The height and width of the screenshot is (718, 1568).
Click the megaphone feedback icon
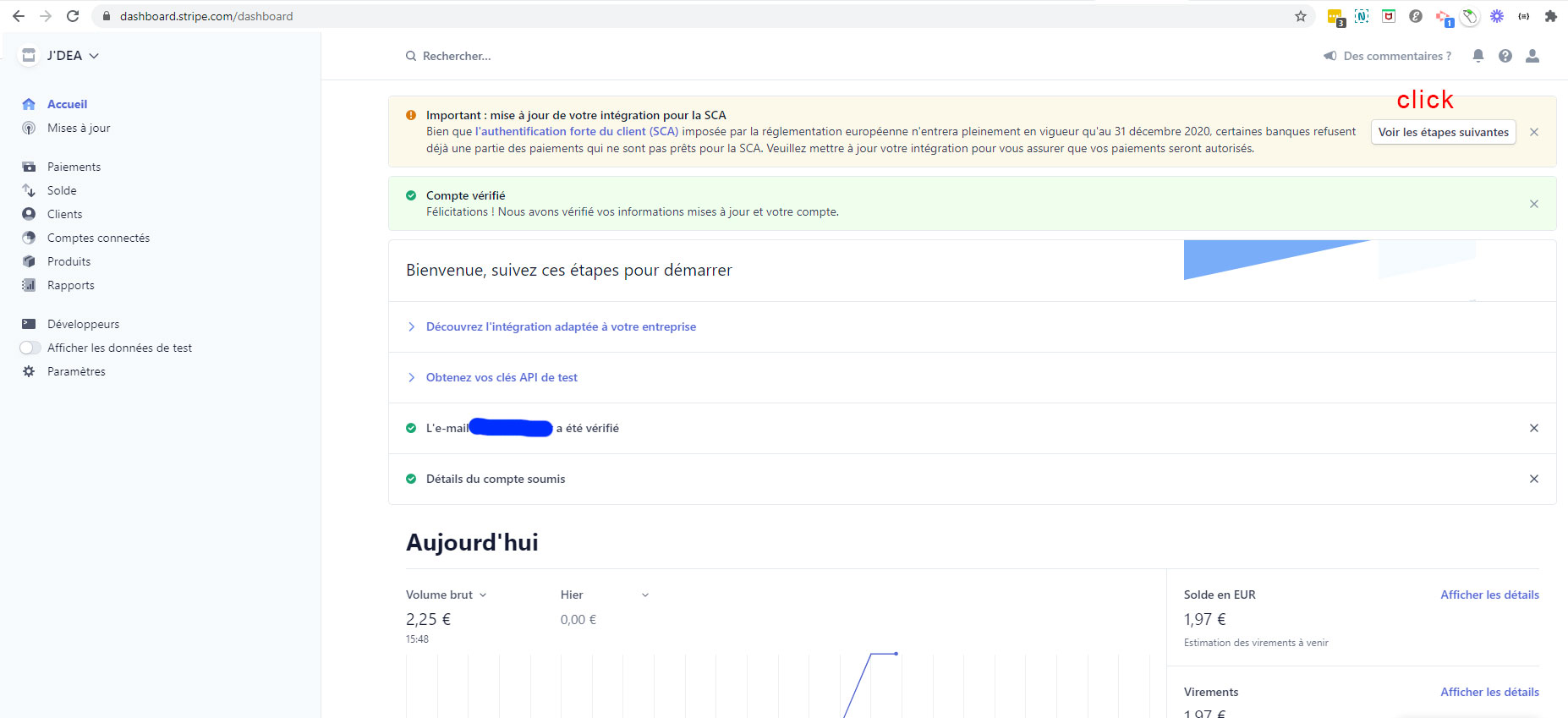[1330, 56]
